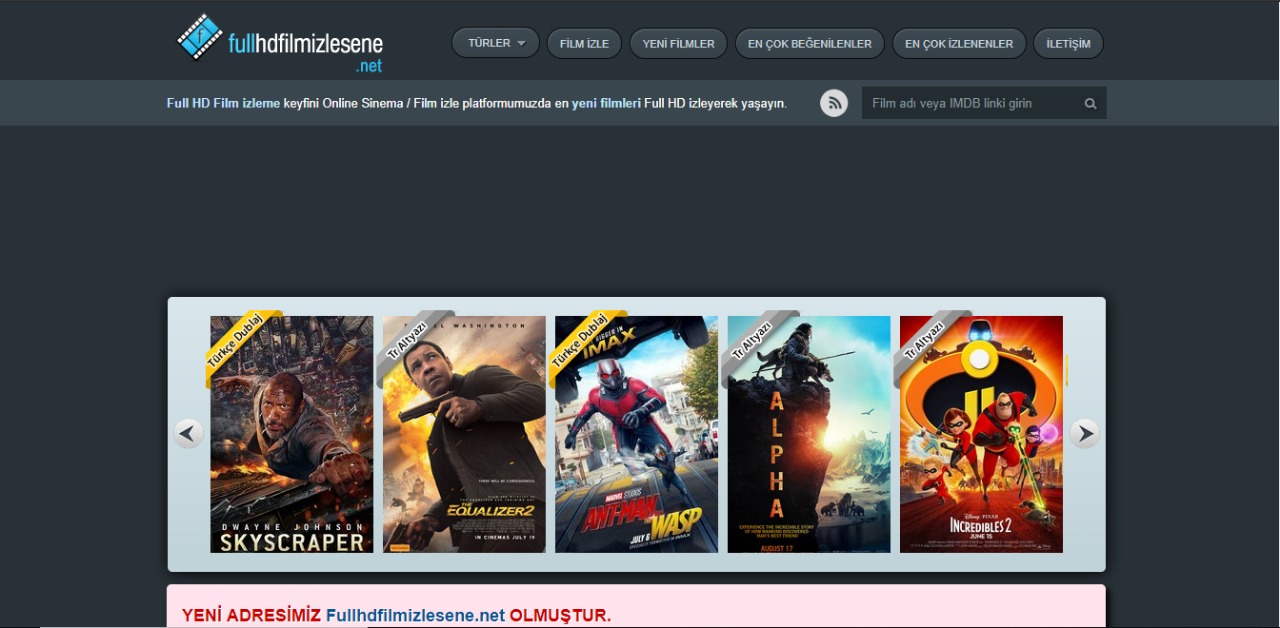Open EN ÇOK İZLENENLER page
1280x628 pixels.
point(959,44)
